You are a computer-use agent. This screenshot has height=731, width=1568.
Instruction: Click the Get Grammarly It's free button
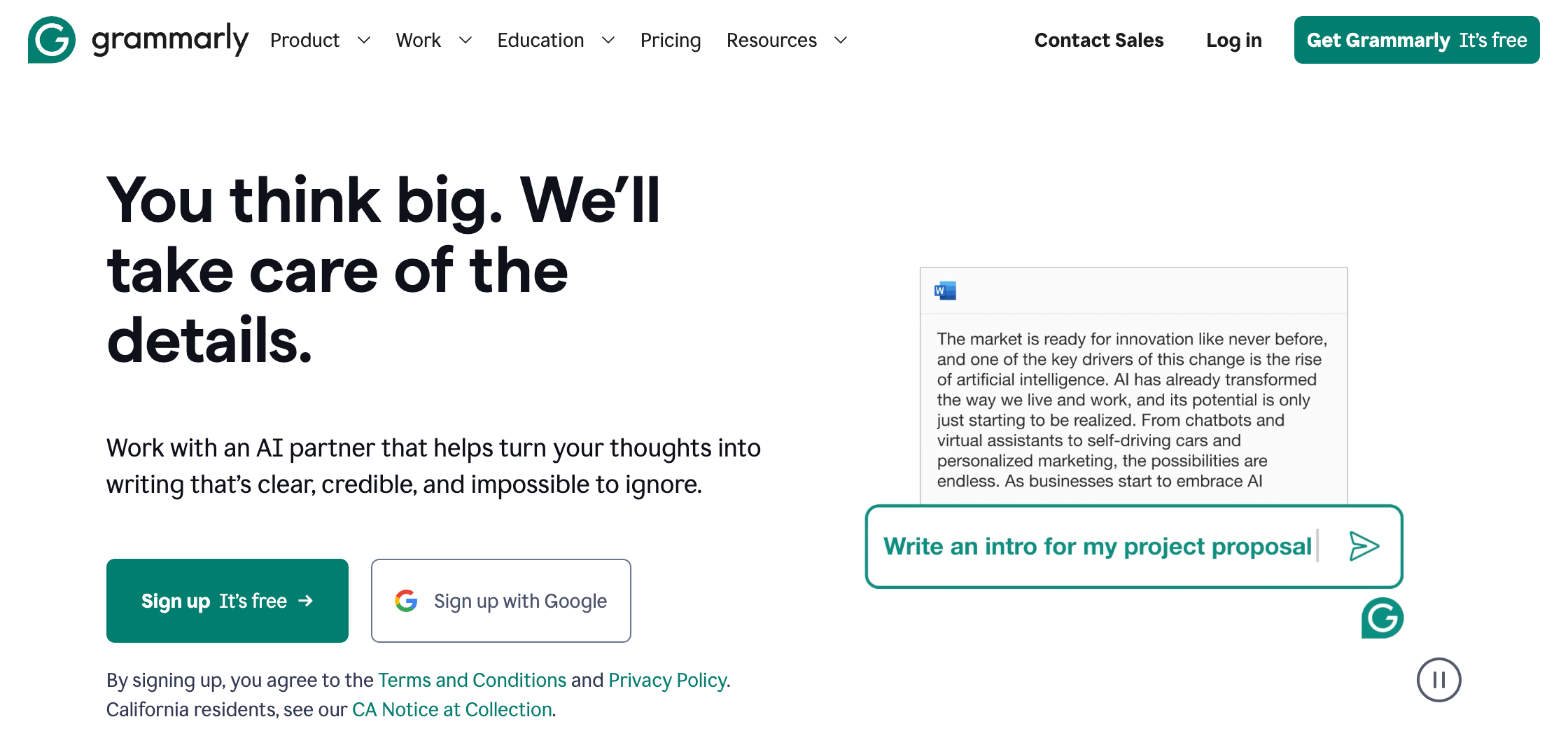1416,41
